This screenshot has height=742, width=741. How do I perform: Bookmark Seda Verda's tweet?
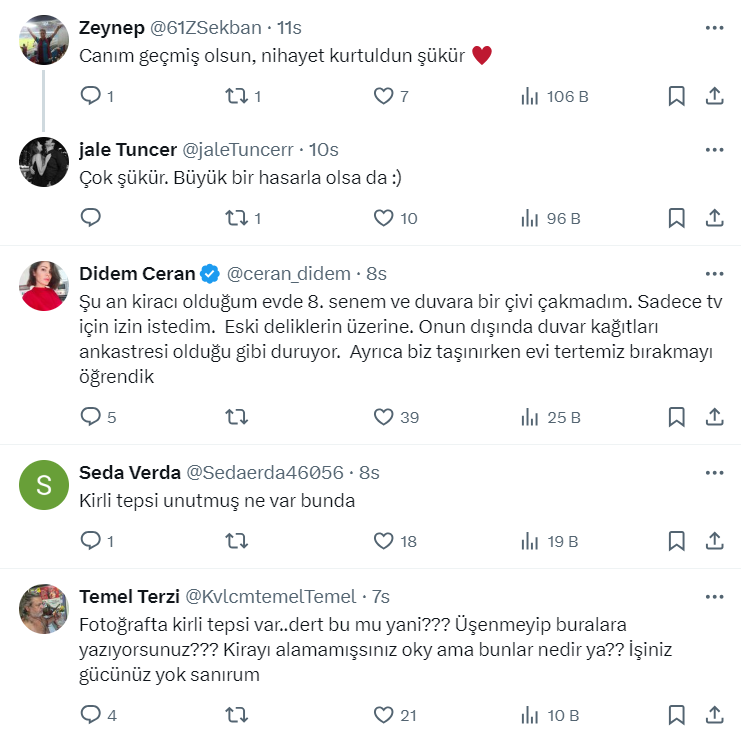point(676,541)
